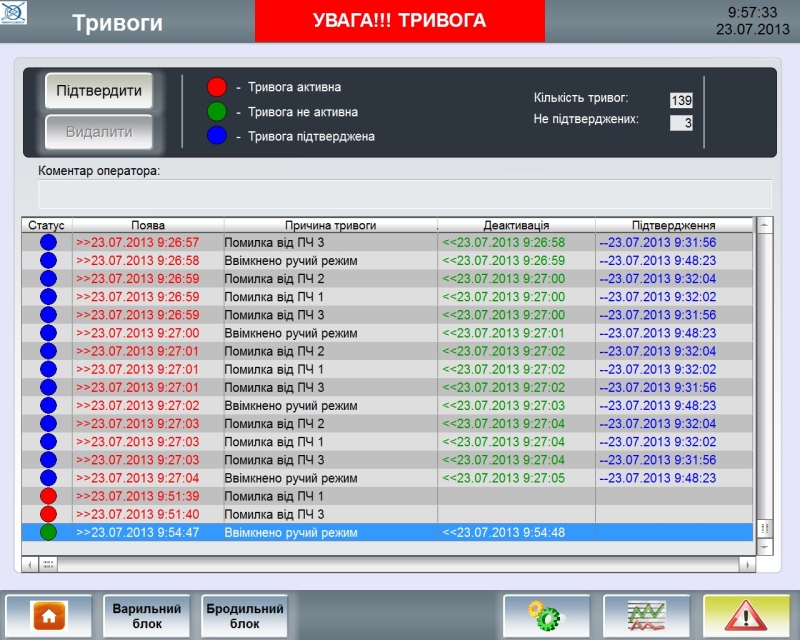
Task: Click the yellow alarm warning triangle icon
Action: tap(746, 616)
